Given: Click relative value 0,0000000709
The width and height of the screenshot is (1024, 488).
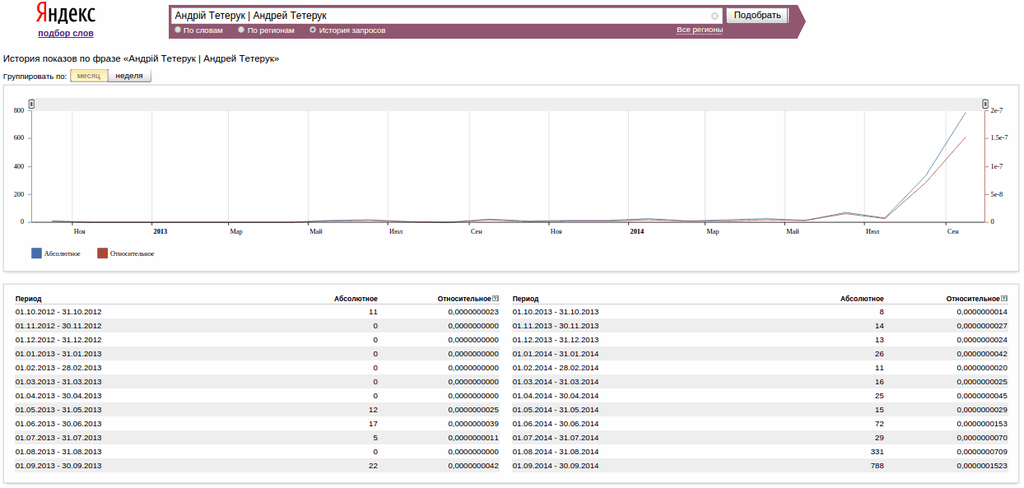Looking at the screenshot, I should click(x=982, y=452).
